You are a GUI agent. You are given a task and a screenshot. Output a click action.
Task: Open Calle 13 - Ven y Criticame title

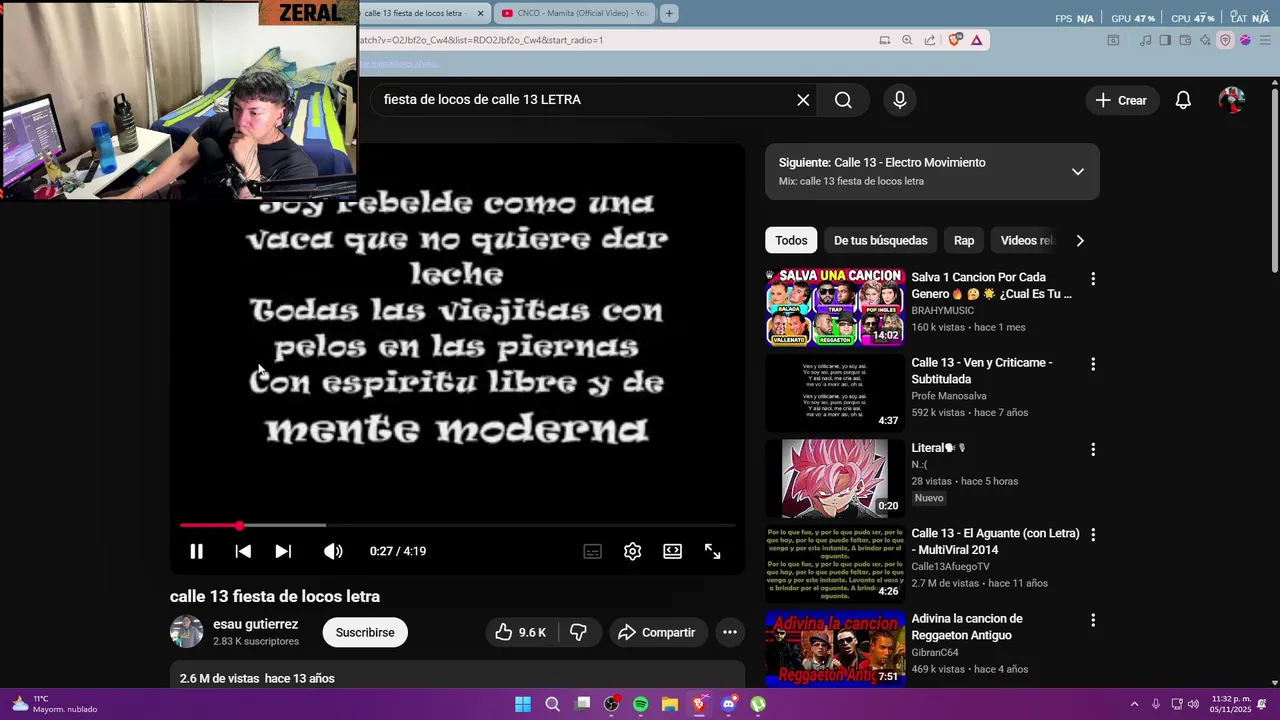(x=981, y=371)
